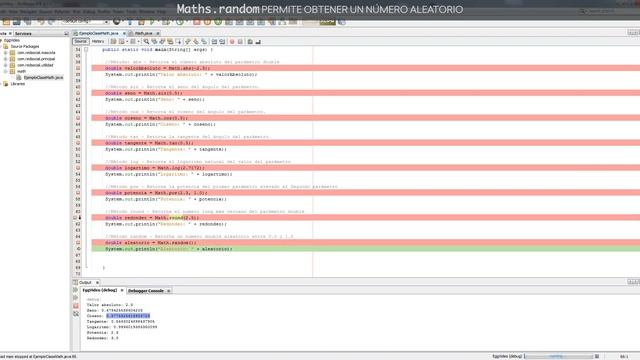640x360 pixels.
Task: Switch to the Math.java editor tab
Action: (x=143, y=33)
